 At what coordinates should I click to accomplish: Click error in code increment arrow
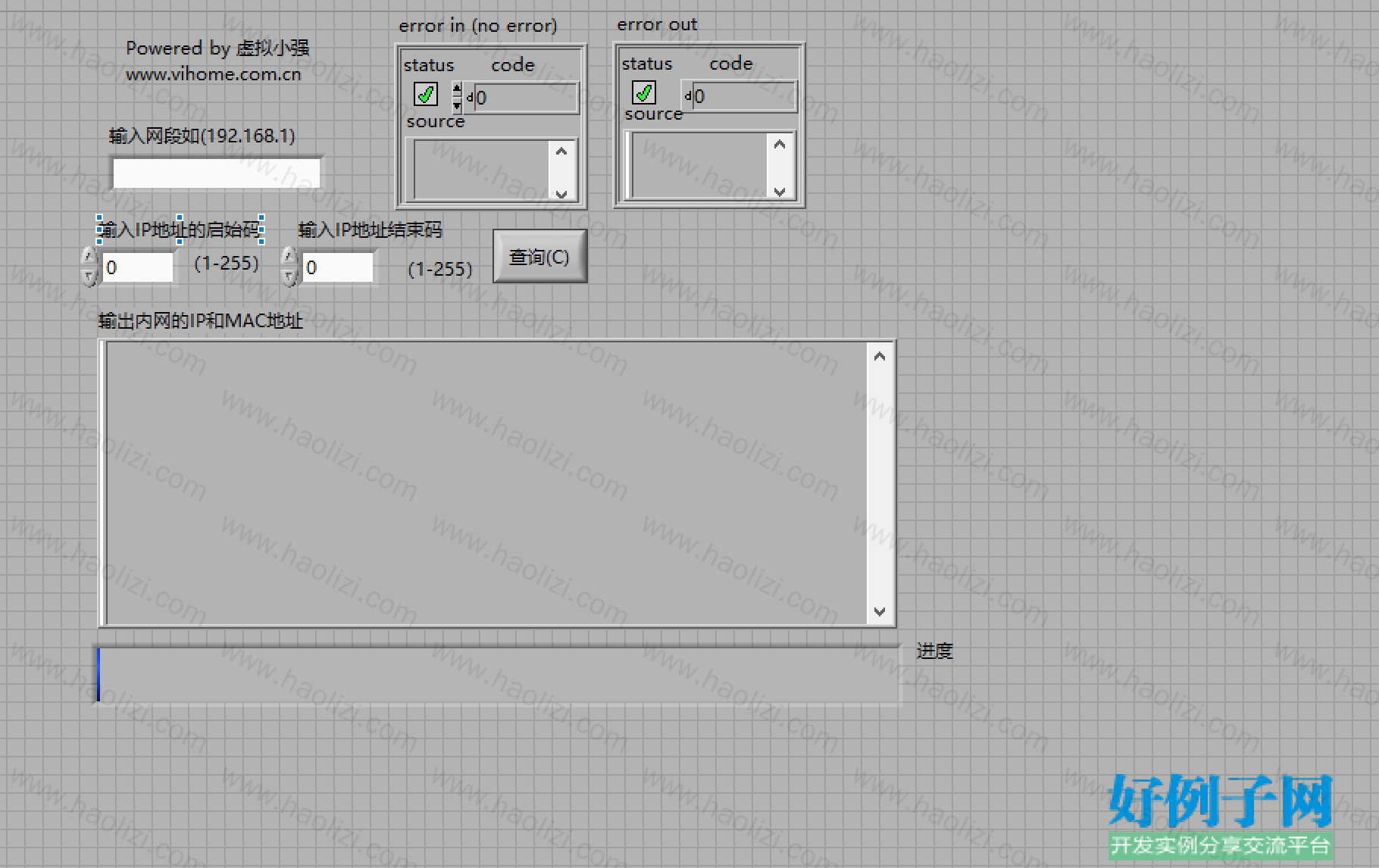[x=457, y=89]
